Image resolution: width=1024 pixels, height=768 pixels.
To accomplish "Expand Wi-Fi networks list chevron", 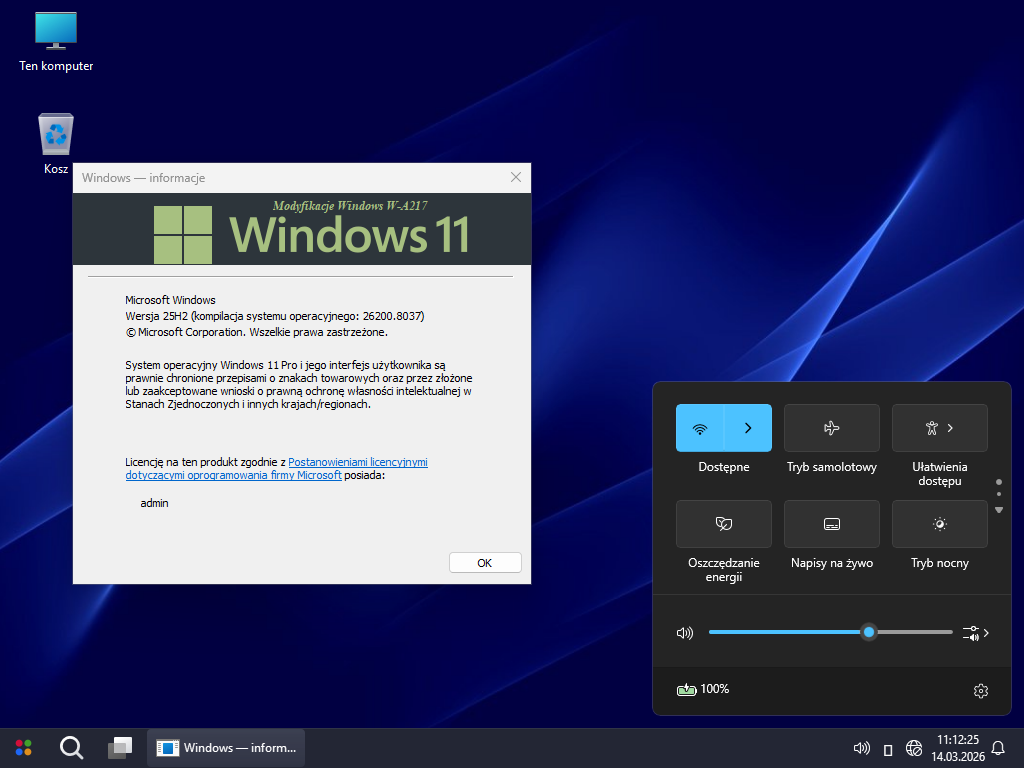I will (x=748, y=428).
